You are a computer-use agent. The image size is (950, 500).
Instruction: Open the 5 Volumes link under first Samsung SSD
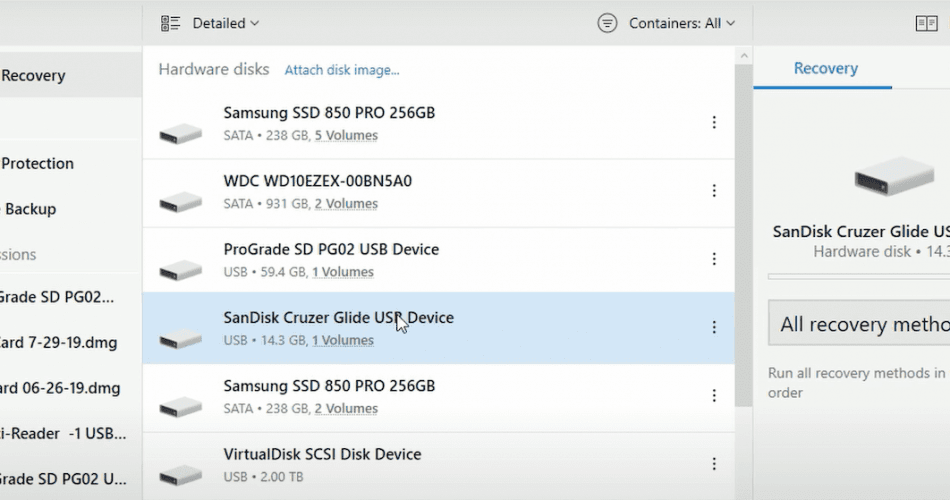point(346,136)
